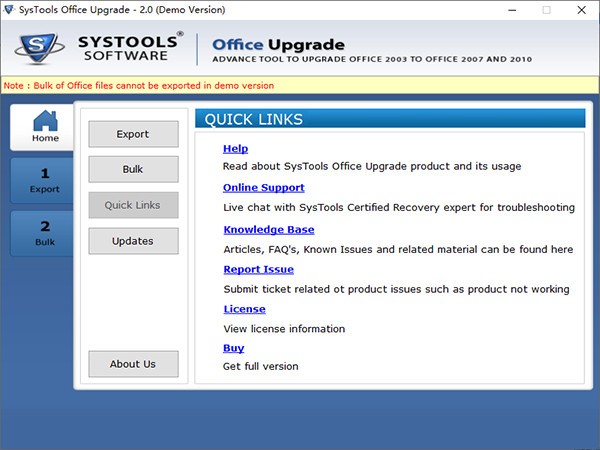Minimize the SysTools Office Upgrade window

pyautogui.click(x=512, y=10)
